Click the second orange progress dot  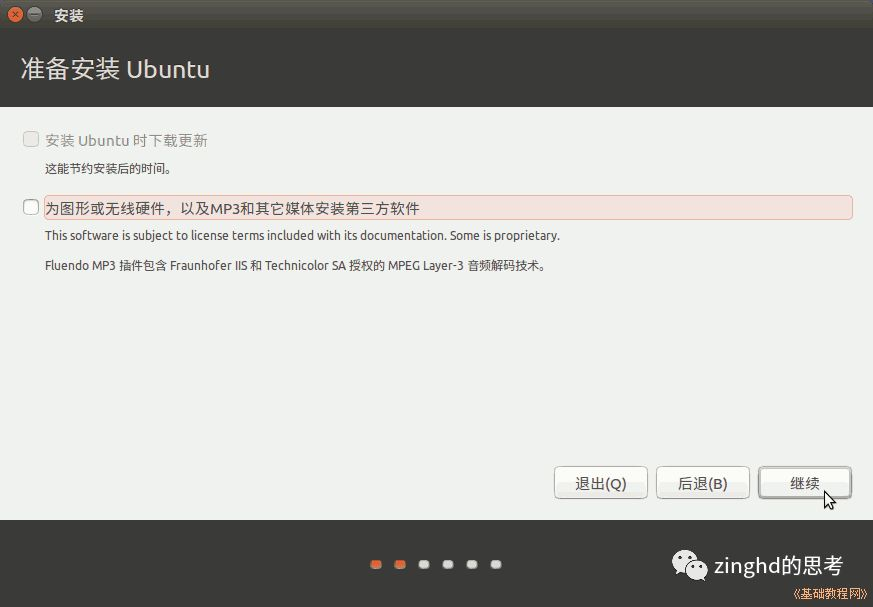point(400,565)
